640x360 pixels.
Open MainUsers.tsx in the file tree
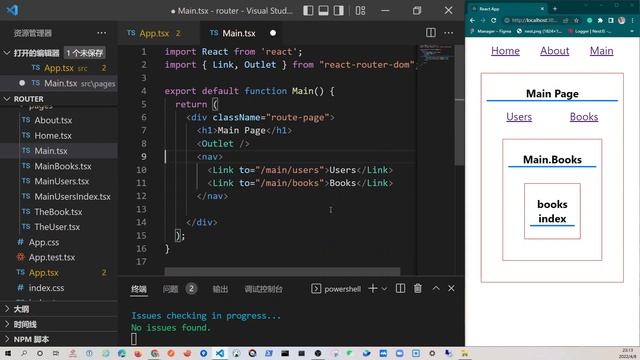coord(62,181)
